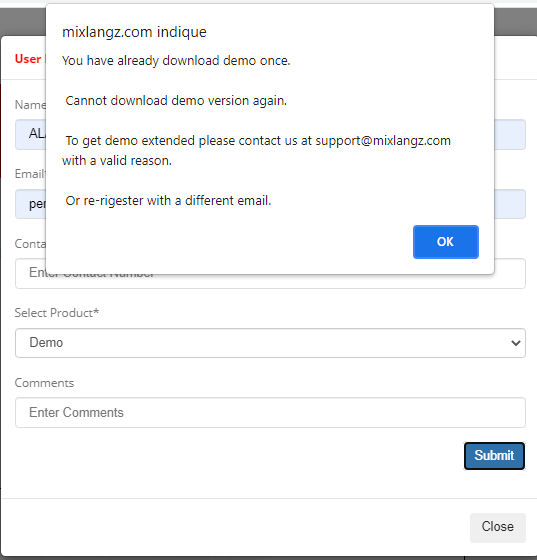Click the 'mixlangz.com indique' alert title
This screenshot has width=537, height=560.
[x=134, y=32]
